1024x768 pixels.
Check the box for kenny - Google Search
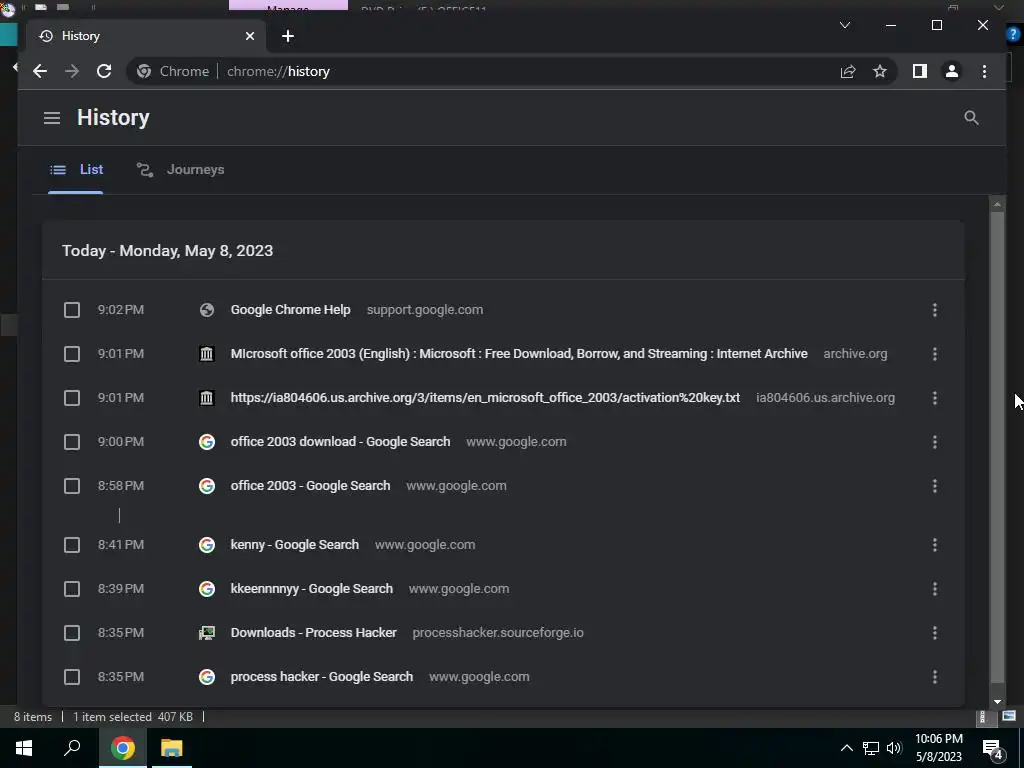click(x=72, y=545)
